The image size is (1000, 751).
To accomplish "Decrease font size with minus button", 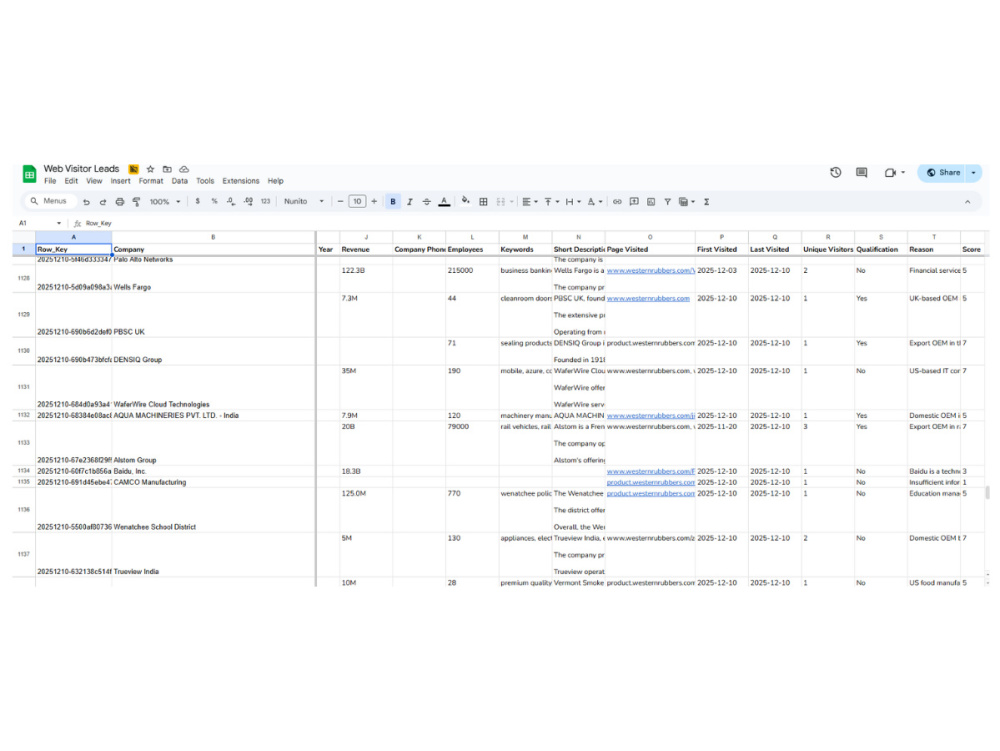I will click(341, 201).
